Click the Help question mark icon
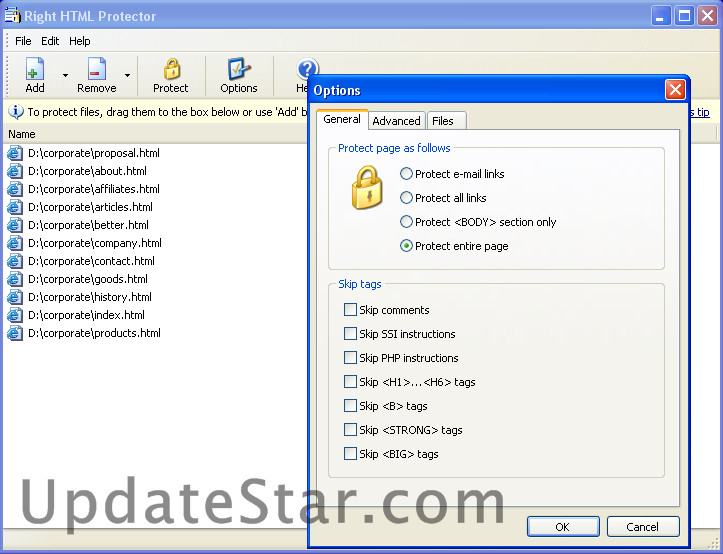Image resolution: width=723 pixels, height=554 pixels. pos(307,68)
